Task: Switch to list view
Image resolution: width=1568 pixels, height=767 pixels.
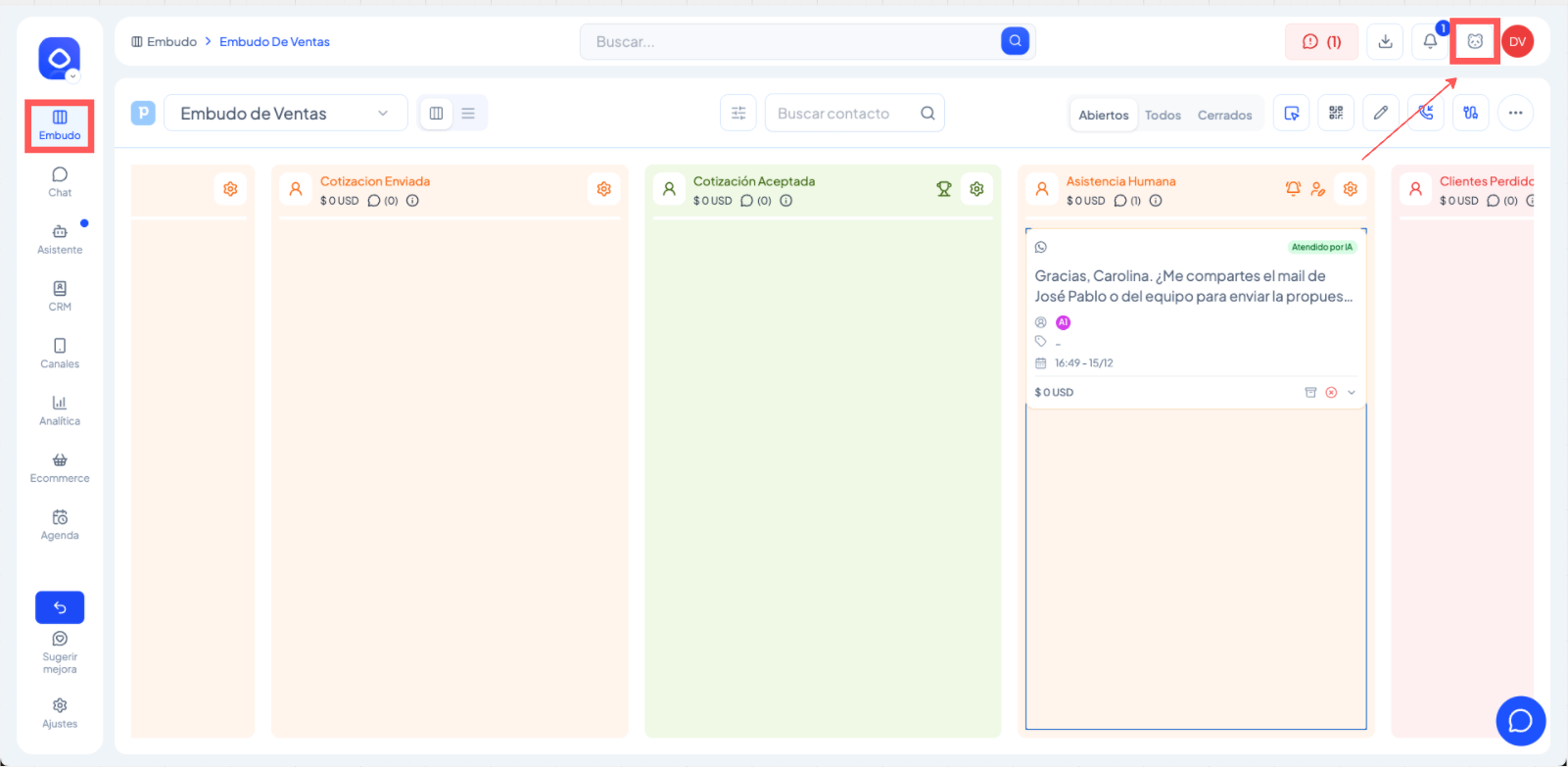Action: [x=468, y=114]
